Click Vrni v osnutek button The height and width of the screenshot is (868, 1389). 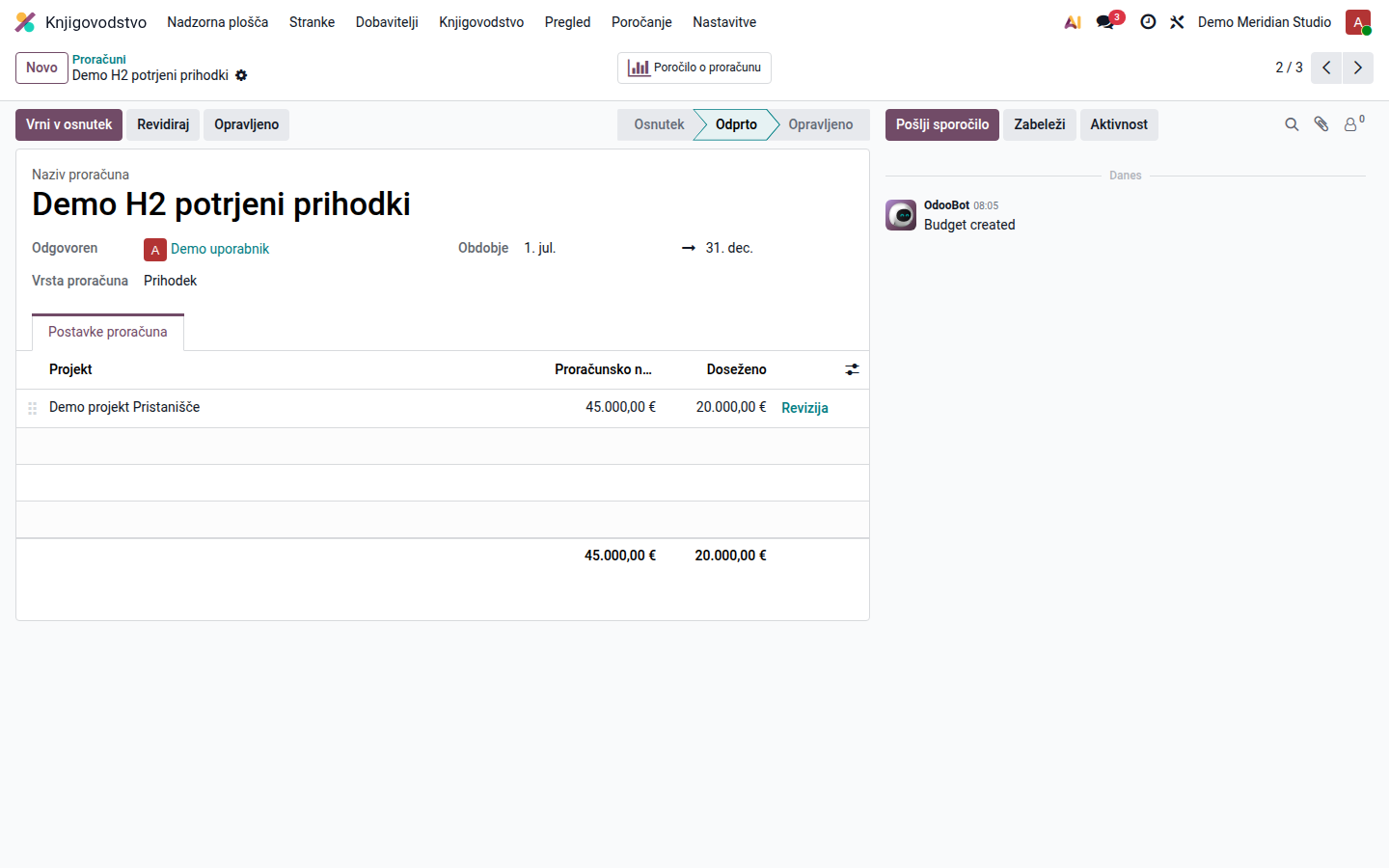(68, 124)
